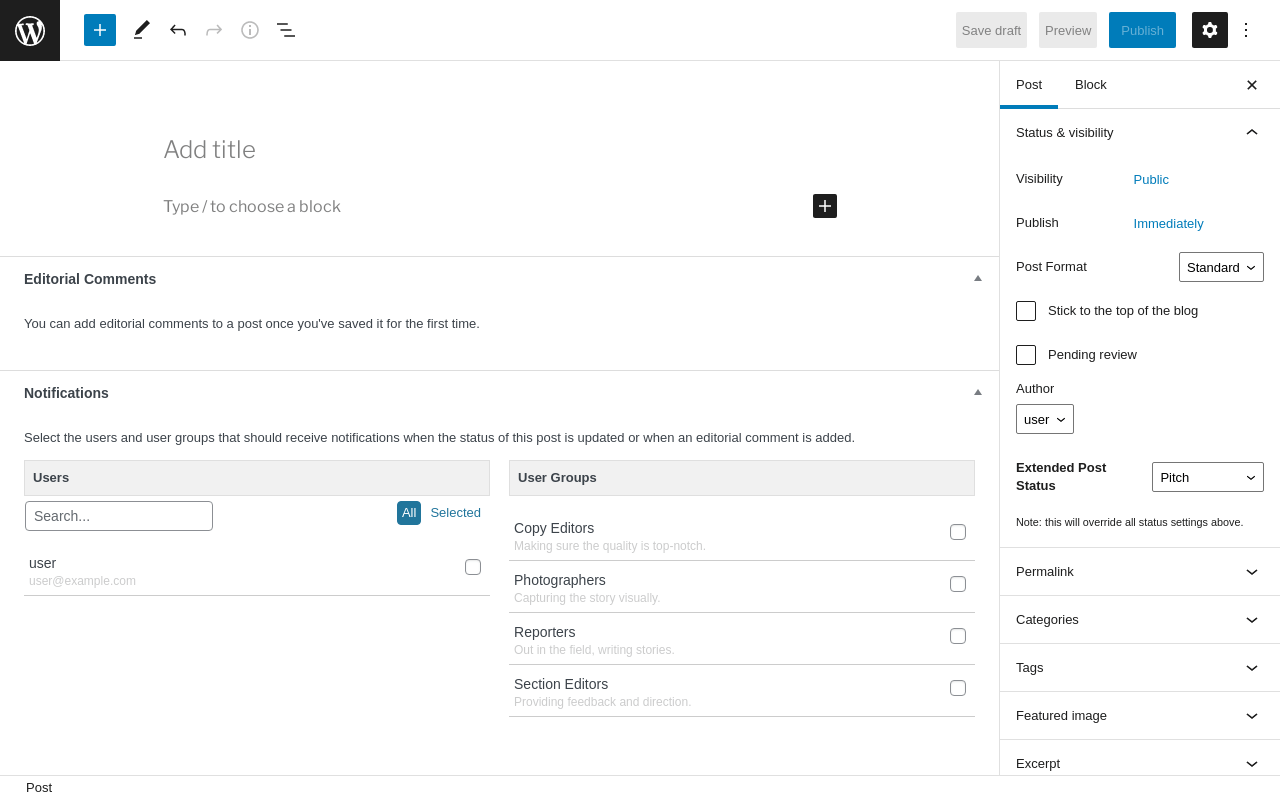Add a block with the black plus

click(825, 206)
